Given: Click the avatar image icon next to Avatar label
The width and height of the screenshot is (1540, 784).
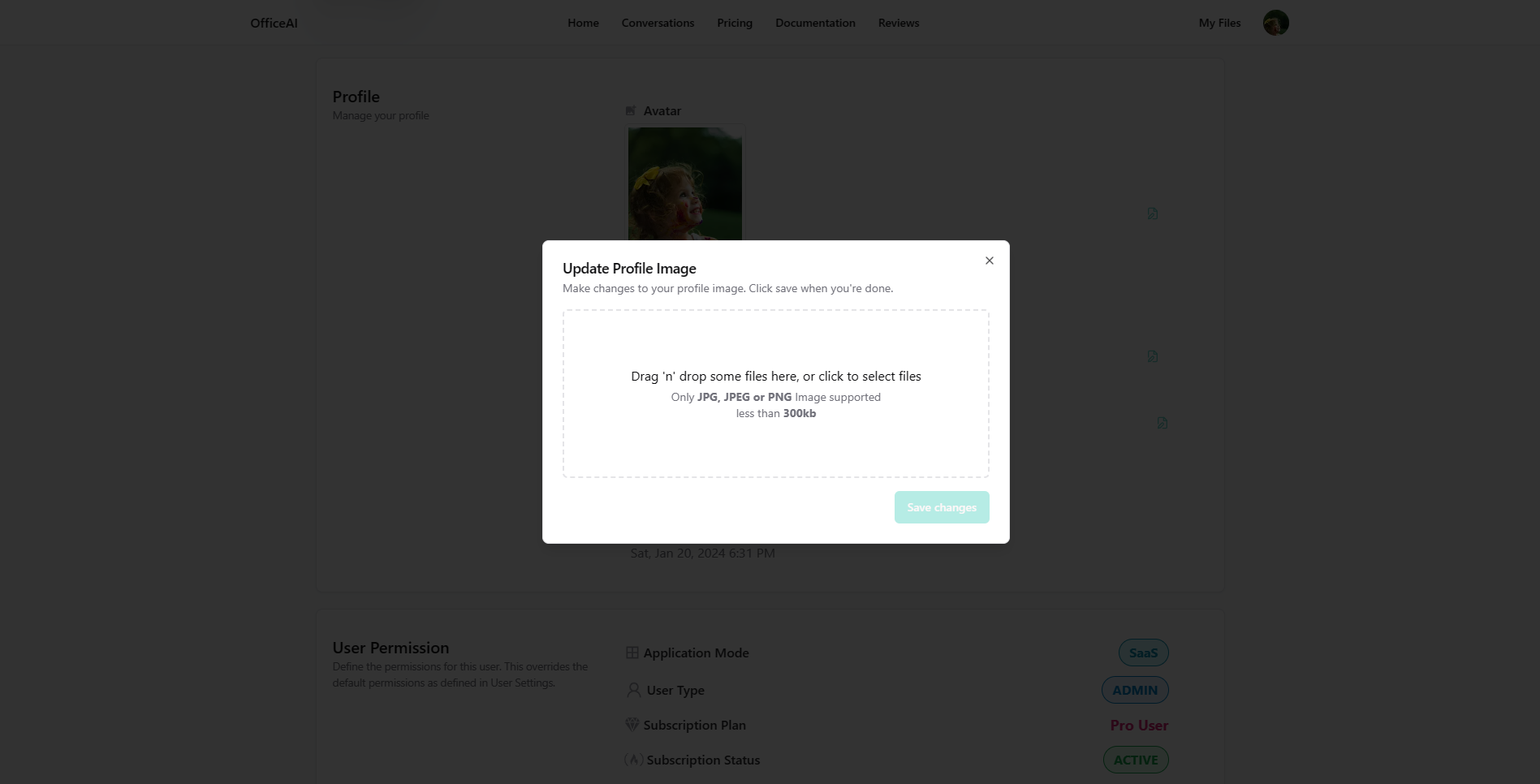Looking at the screenshot, I should pyautogui.click(x=631, y=110).
